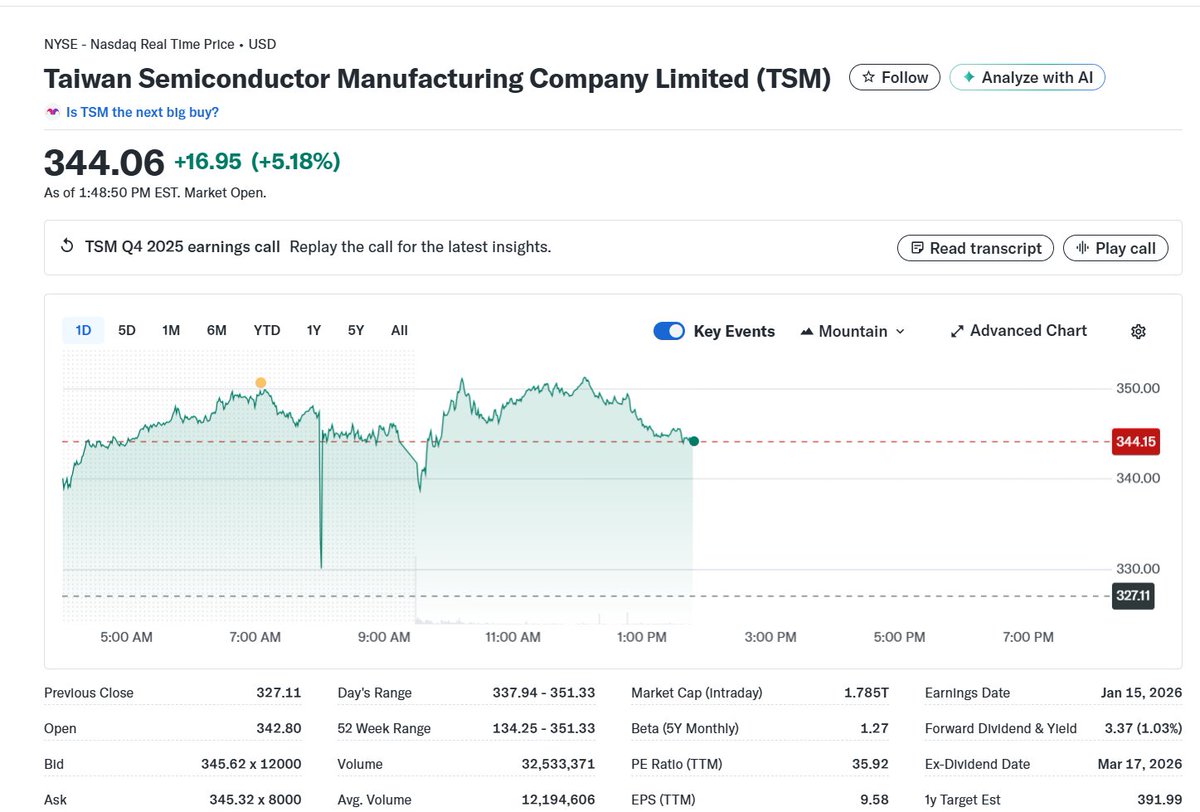Click the red 344.15 price label
1200x812 pixels.
[x=1134, y=441]
